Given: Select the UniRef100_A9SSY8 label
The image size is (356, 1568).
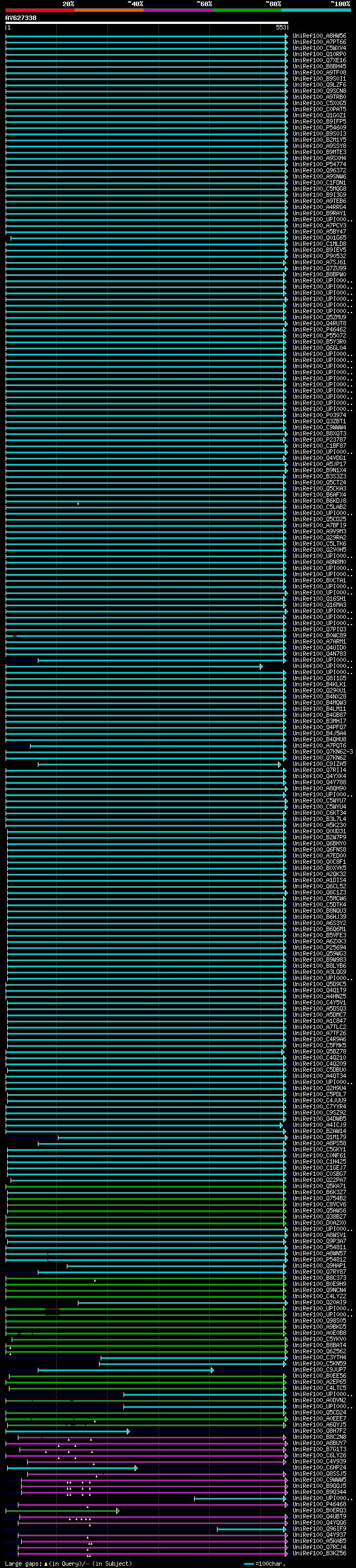Looking at the screenshot, I should [319, 146].
